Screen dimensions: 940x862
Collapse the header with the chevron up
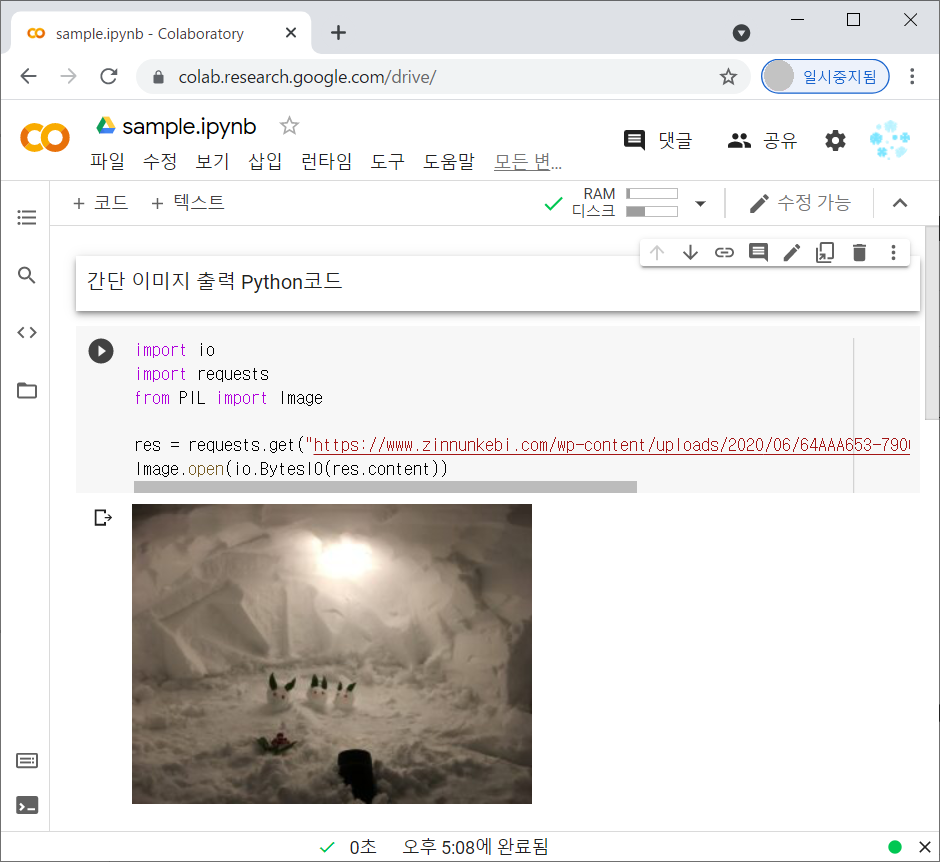click(x=900, y=203)
